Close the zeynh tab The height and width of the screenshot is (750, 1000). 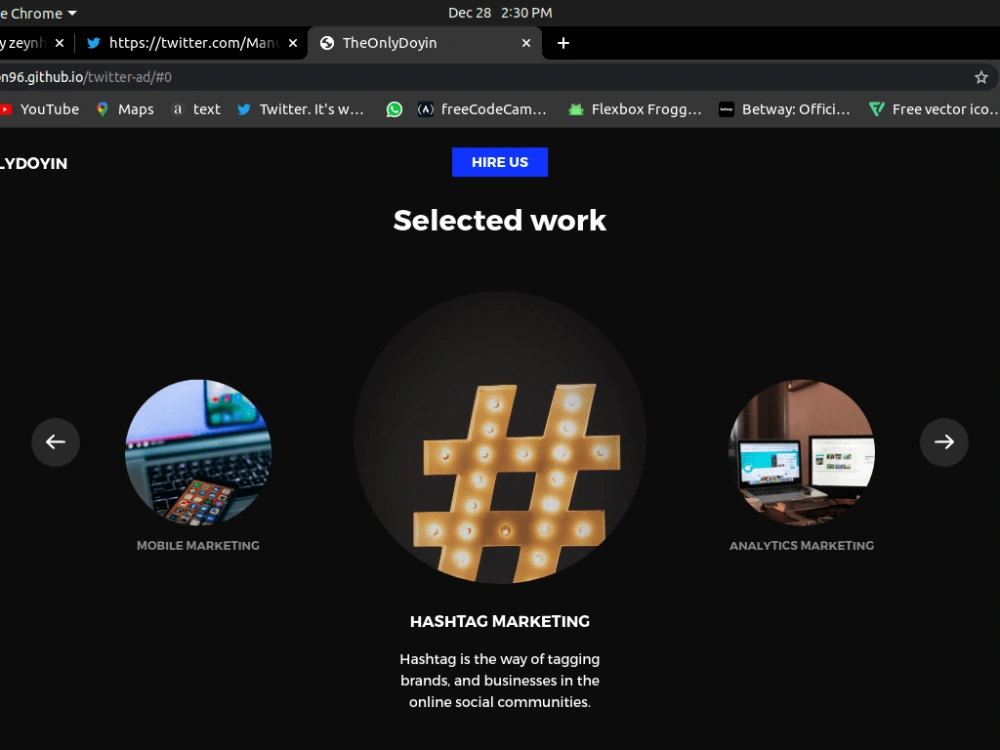59,43
